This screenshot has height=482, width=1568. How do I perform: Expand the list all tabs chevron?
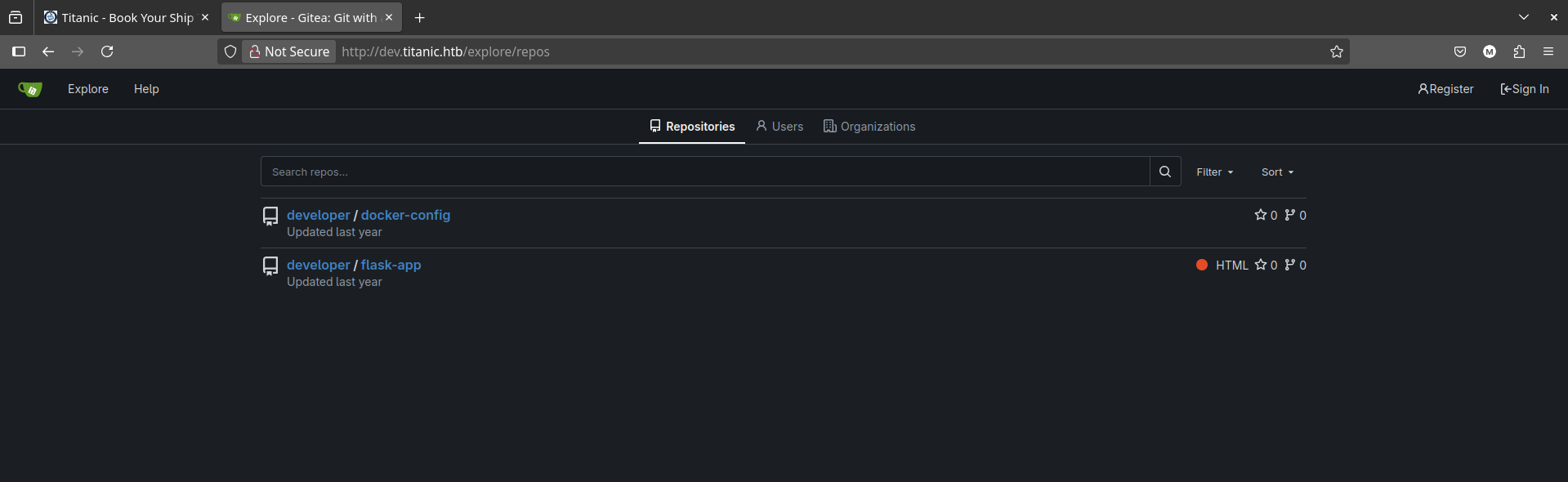[x=1524, y=17]
